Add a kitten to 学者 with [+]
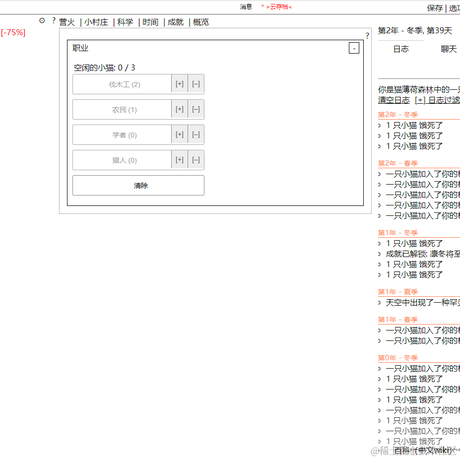This screenshot has width=460, height=460. pos(180,135)
